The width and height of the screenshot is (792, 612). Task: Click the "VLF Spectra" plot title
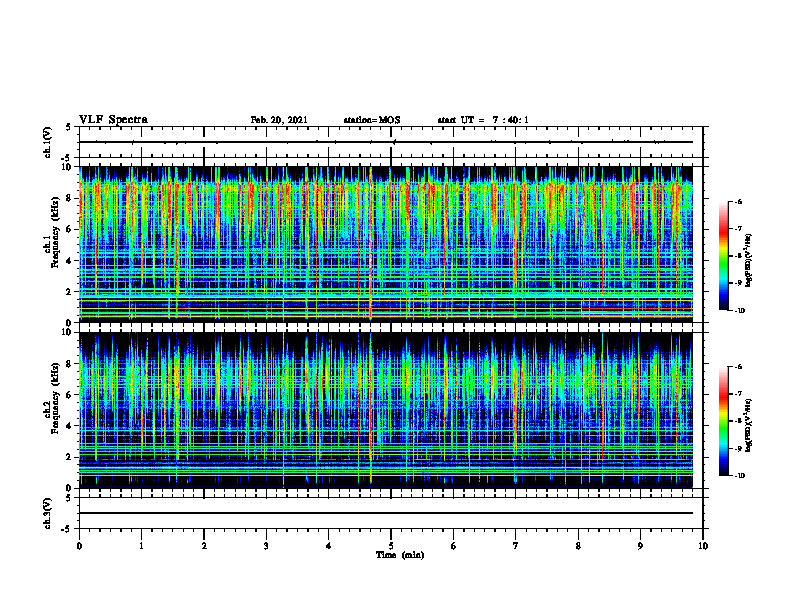point(113,120)
